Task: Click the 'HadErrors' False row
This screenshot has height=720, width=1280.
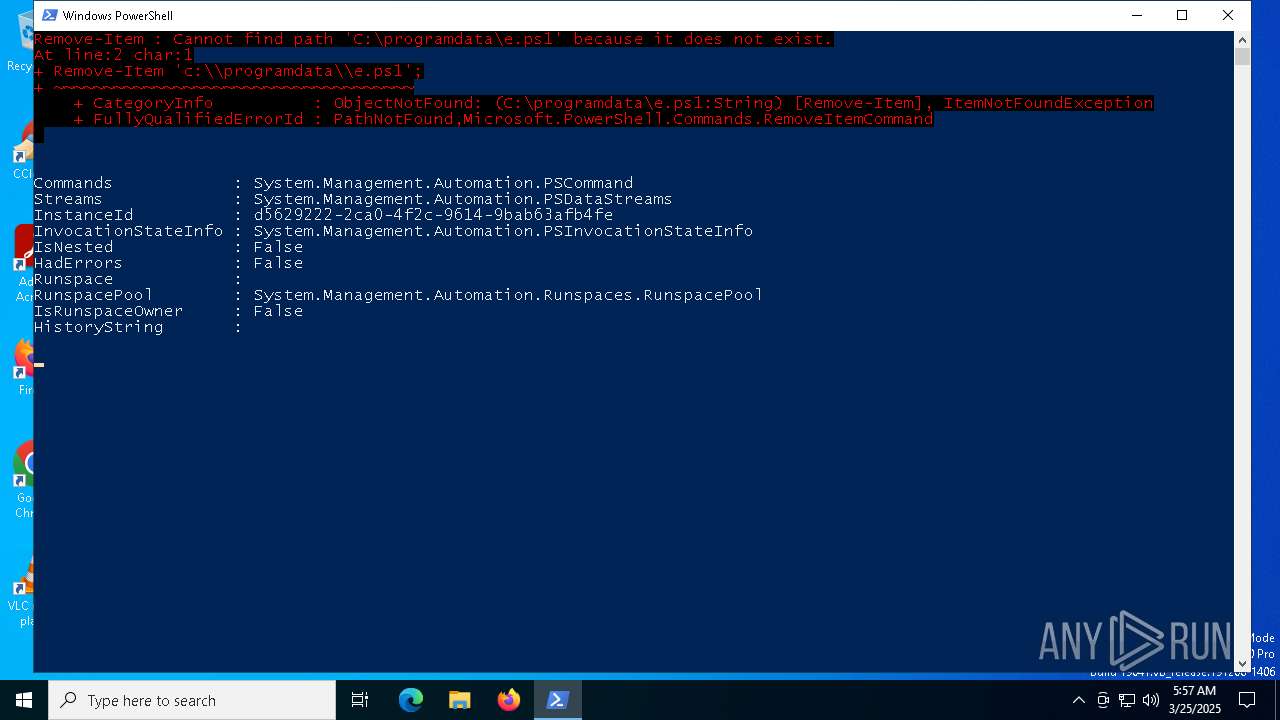Action: point(168,263)
